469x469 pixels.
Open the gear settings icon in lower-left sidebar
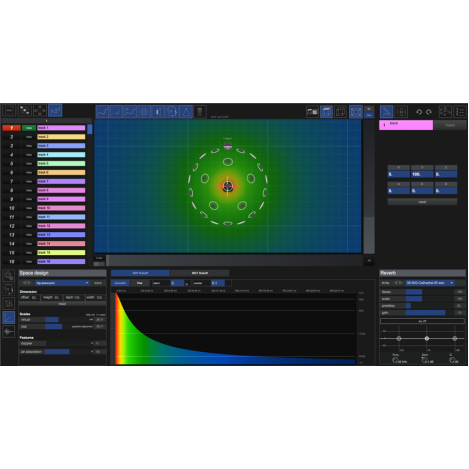click(x=9, y=276)
